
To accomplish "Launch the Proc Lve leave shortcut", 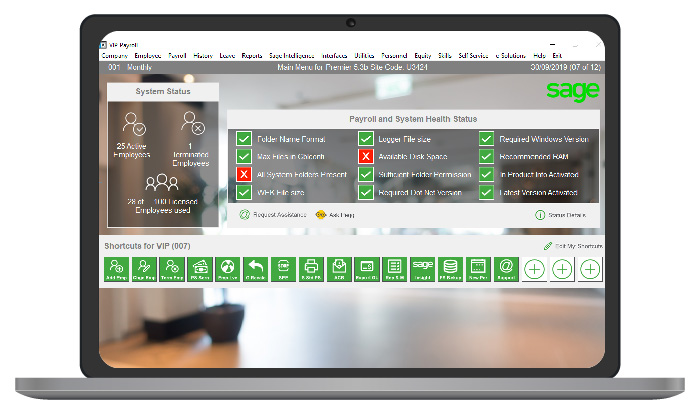I will tap(228, 269).
